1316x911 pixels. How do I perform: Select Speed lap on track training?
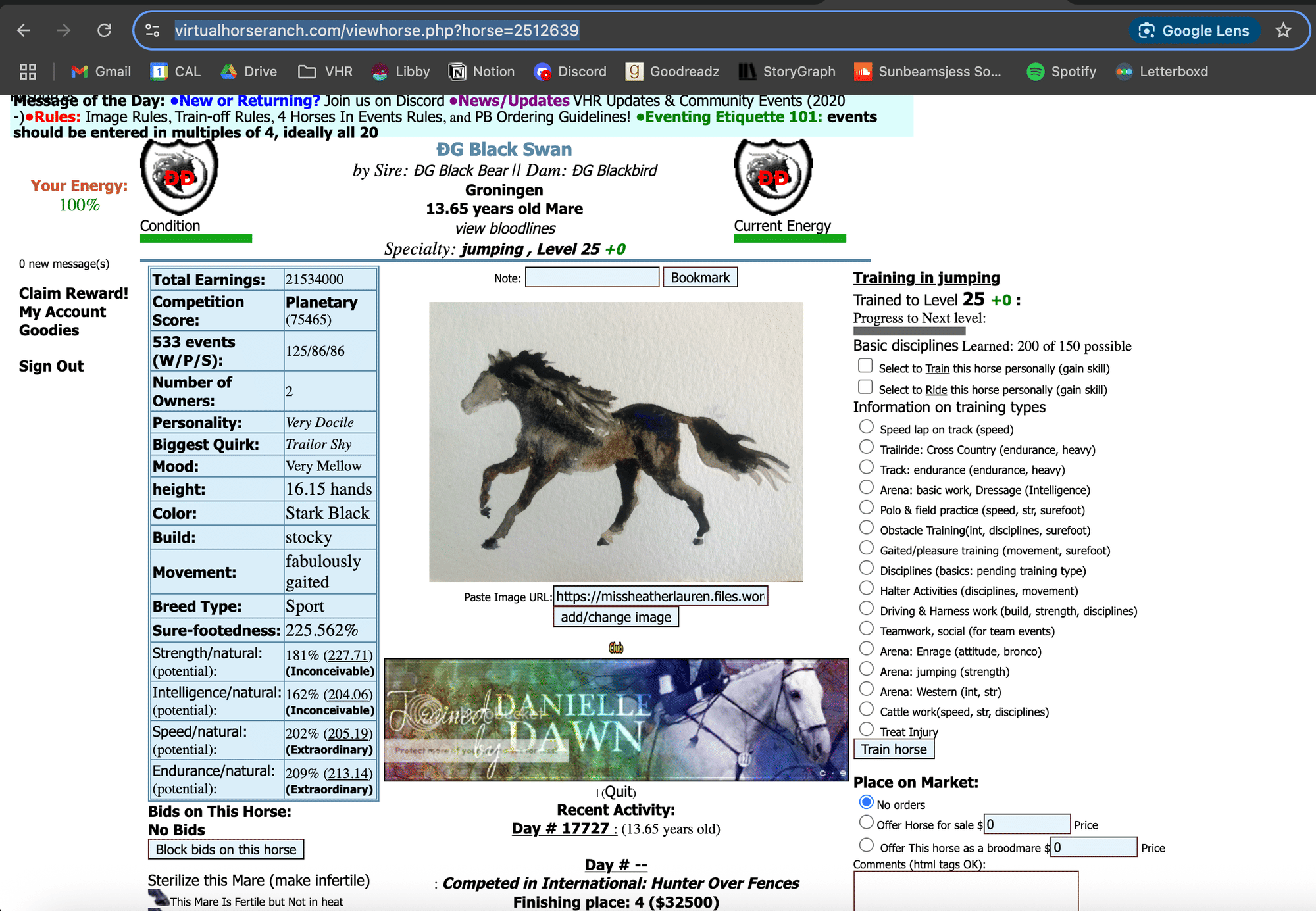(x=867, y=427)
